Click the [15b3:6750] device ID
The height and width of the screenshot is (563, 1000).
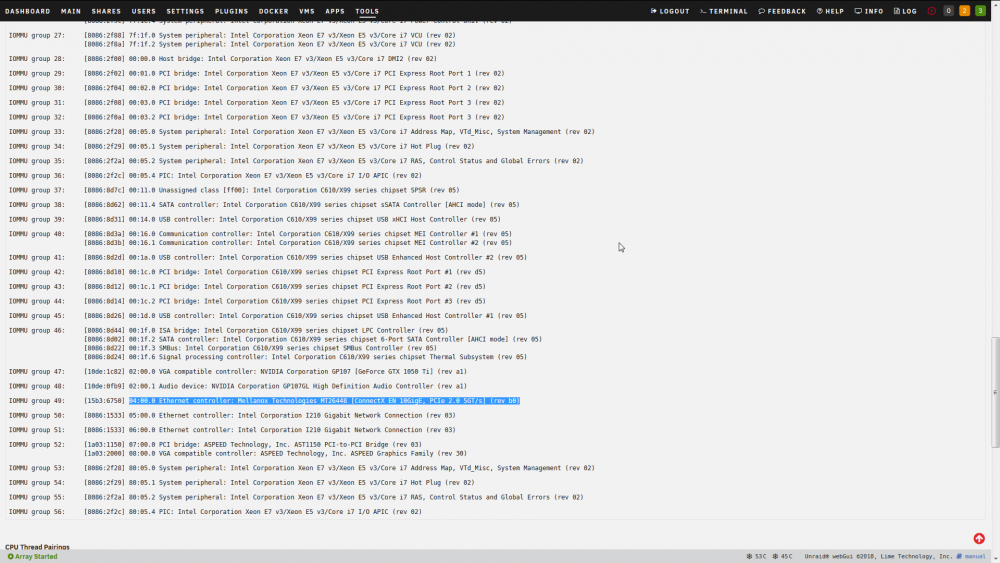(x=105, y=400)
